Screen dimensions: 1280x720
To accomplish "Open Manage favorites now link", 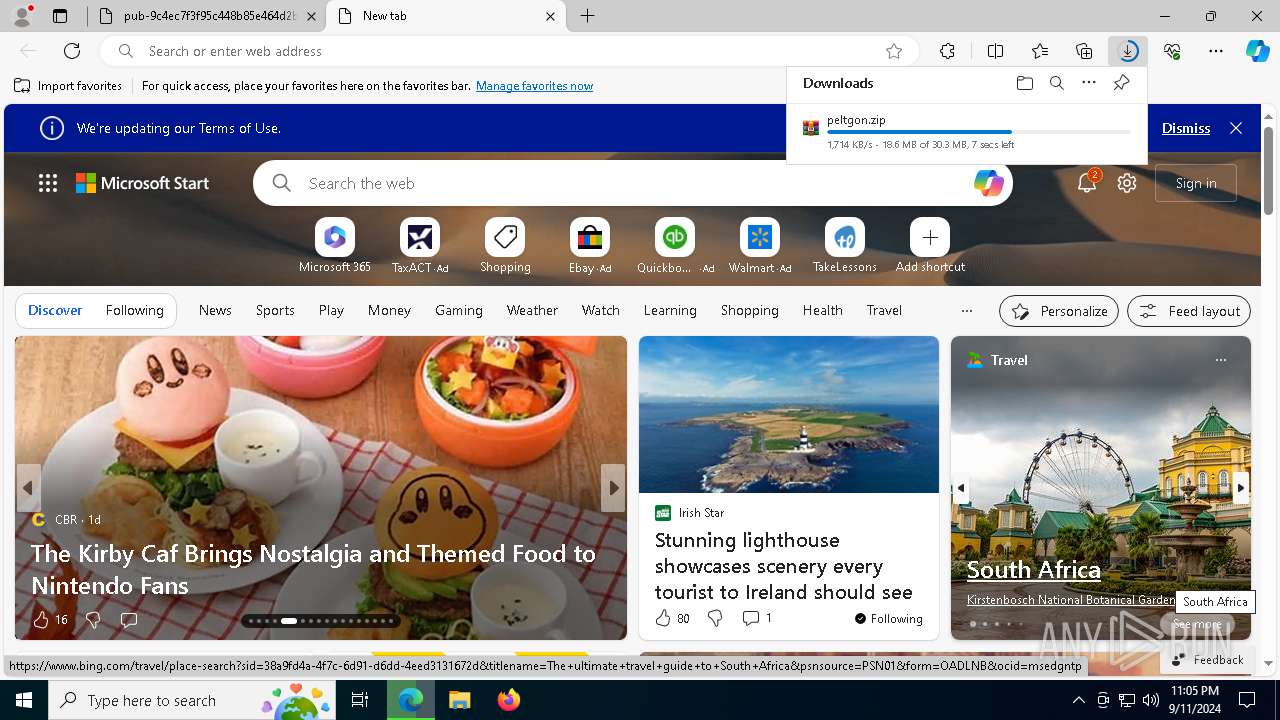I will coord(534,86).
